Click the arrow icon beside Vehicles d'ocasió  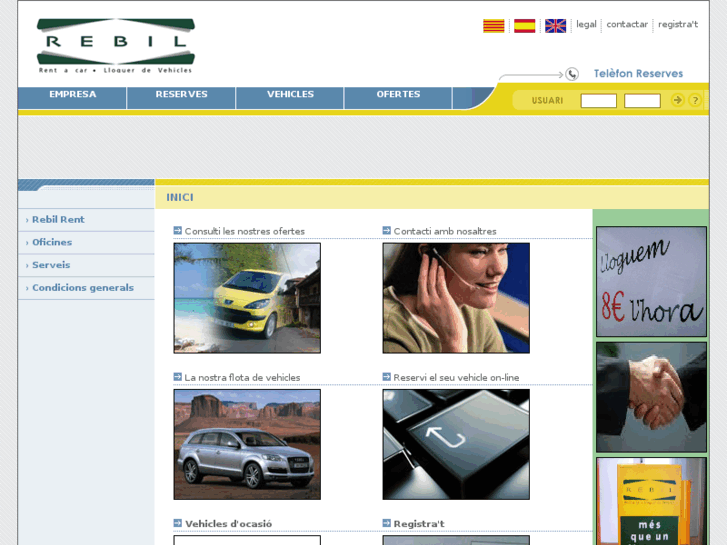[178, 523]
